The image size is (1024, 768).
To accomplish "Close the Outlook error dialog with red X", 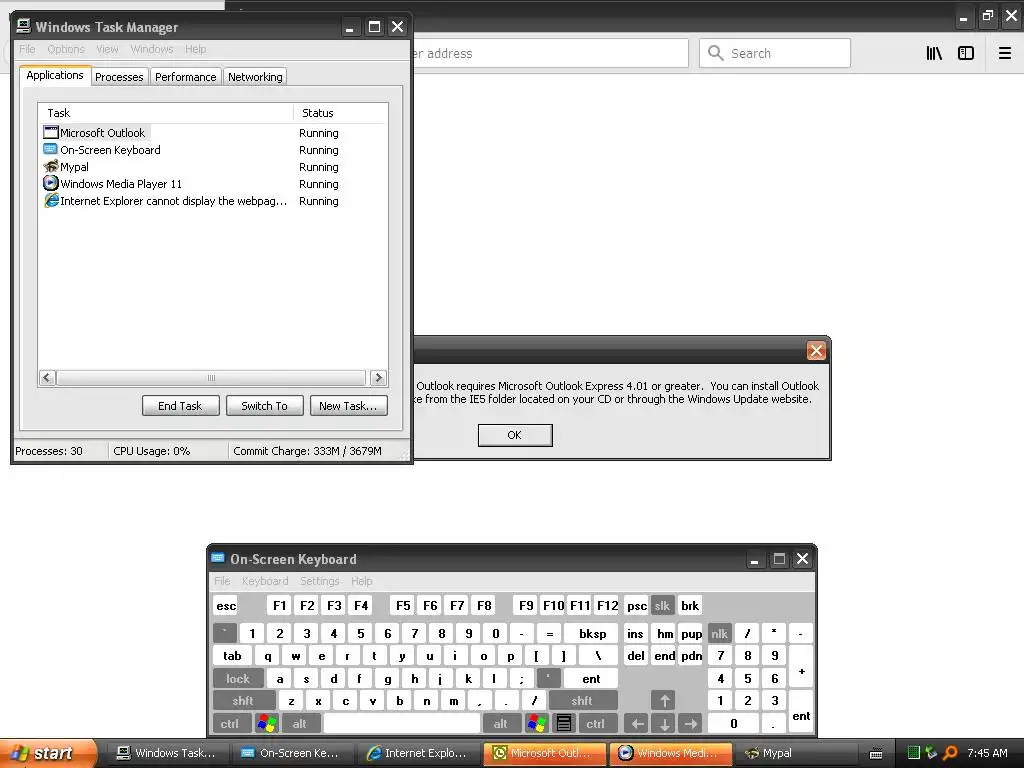I will coord(816,351).
